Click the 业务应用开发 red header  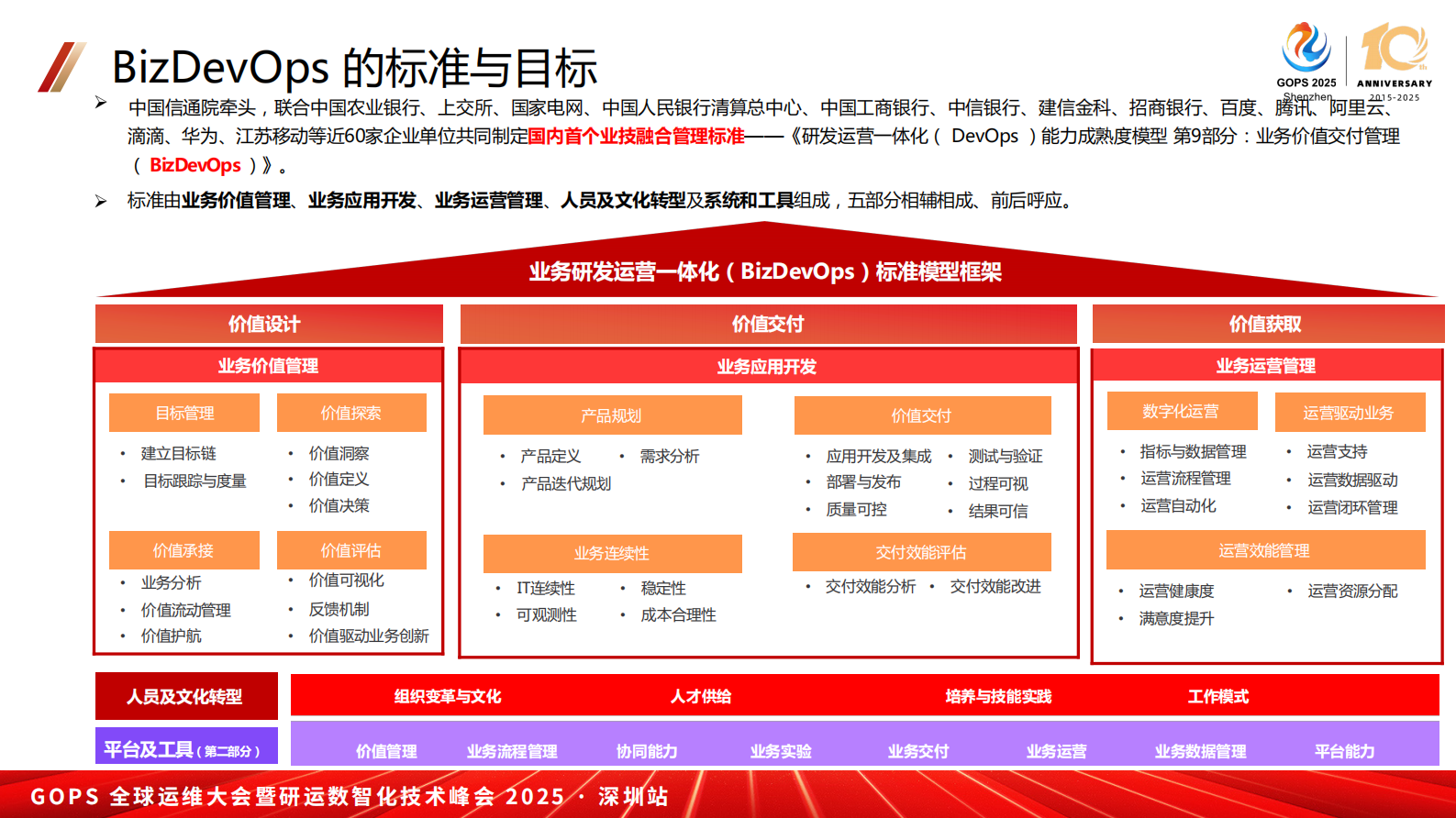(x=768, y=367)
